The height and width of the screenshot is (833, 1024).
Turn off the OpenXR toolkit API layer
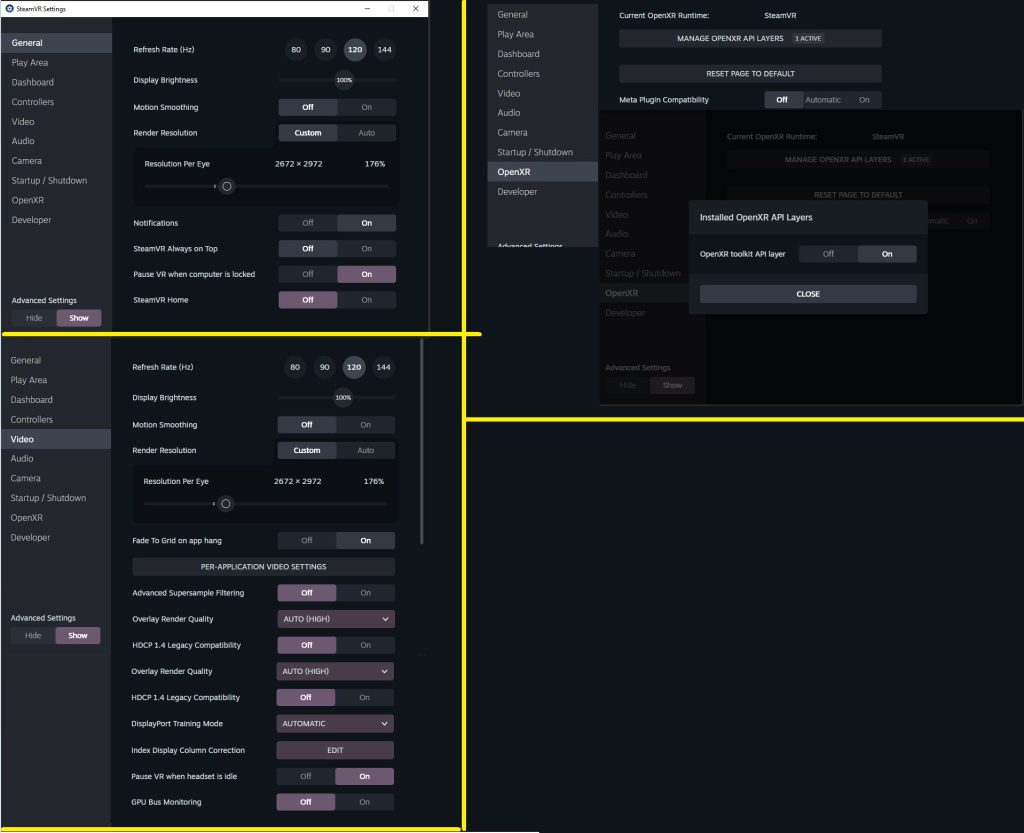[x=828, y=254]
